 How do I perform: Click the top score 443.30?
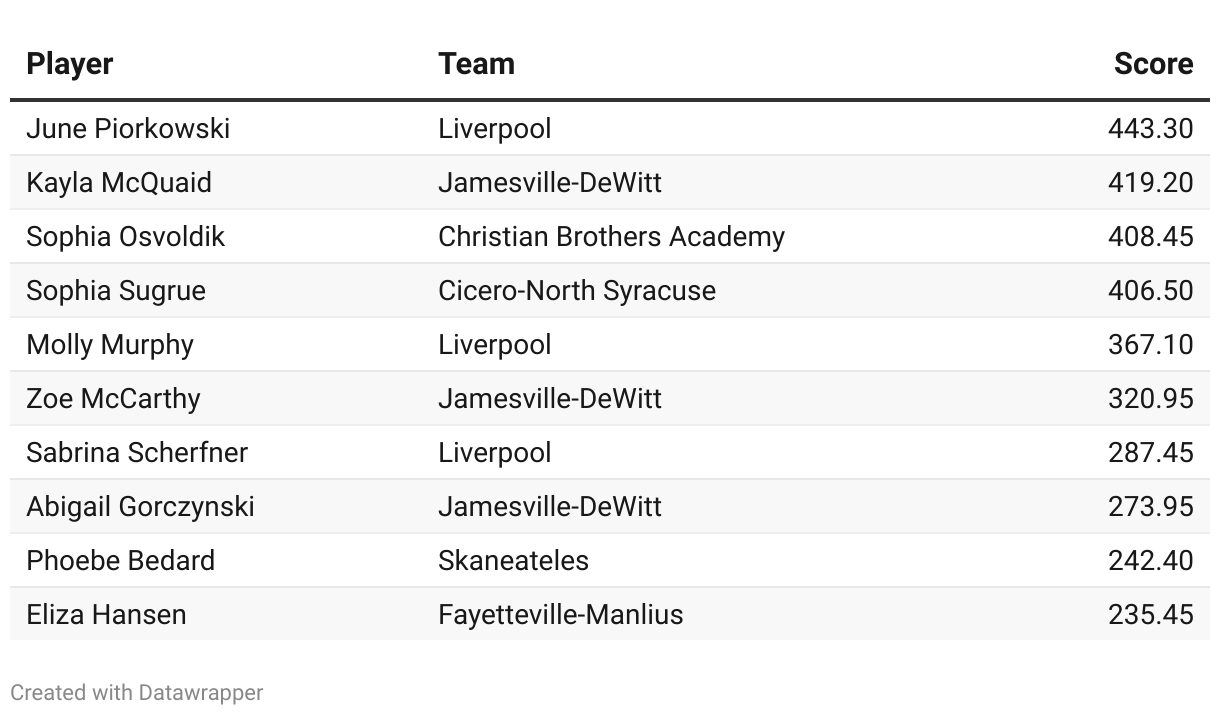click(x=1150, y=129)
